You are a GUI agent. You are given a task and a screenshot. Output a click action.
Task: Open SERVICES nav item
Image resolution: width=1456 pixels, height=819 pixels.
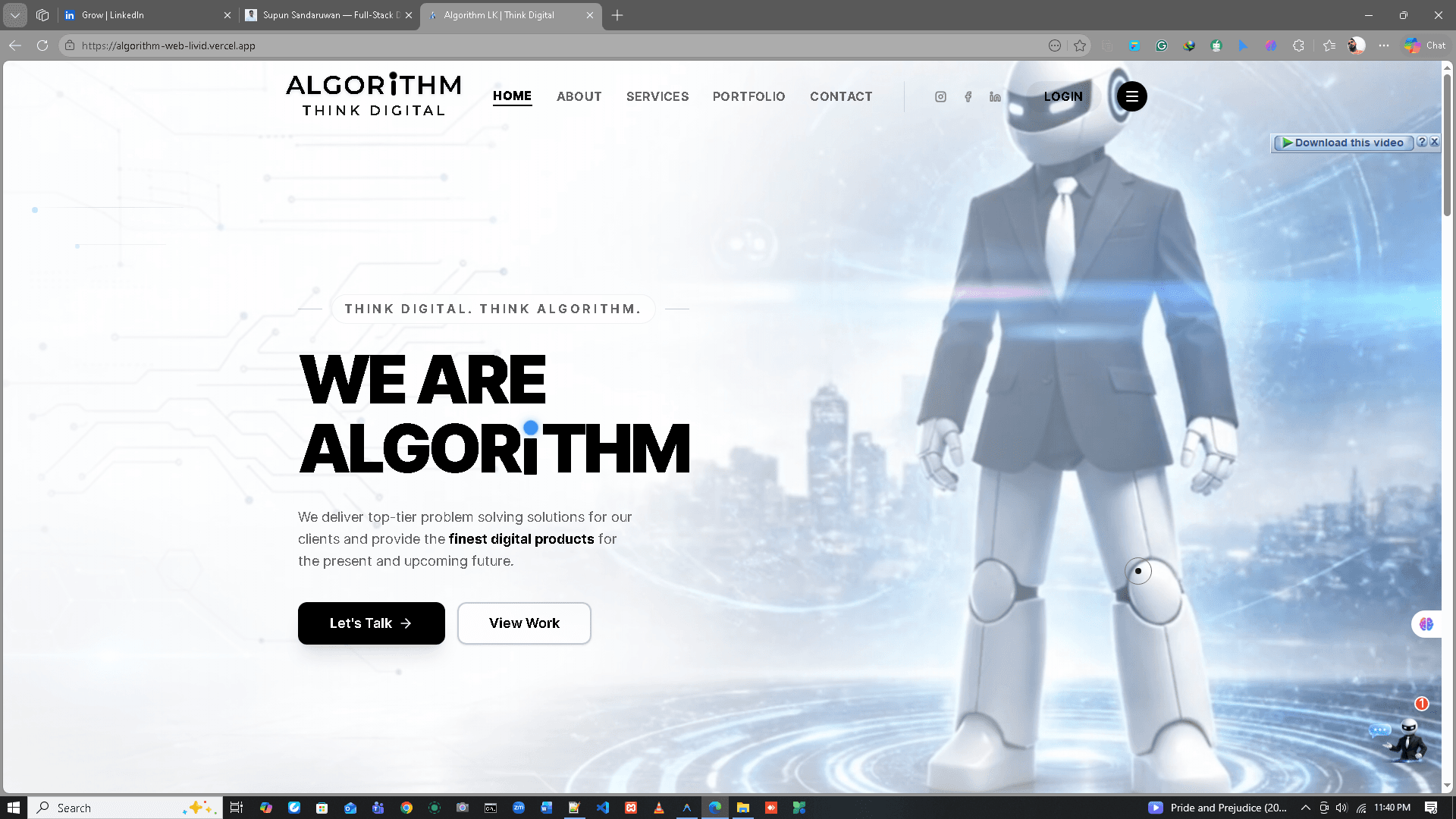coord(657,96)
